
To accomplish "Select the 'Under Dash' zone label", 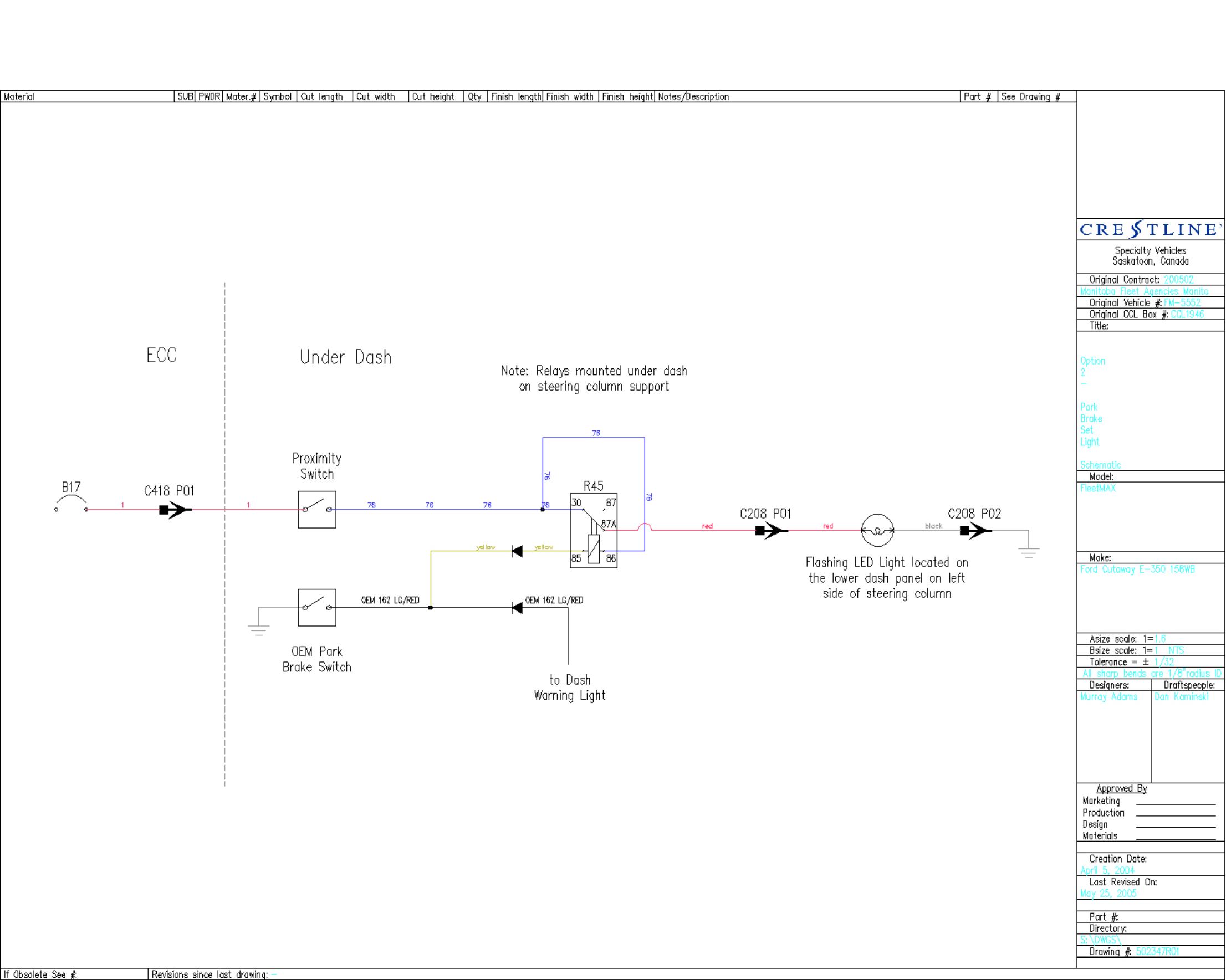I will coord(346,357).
